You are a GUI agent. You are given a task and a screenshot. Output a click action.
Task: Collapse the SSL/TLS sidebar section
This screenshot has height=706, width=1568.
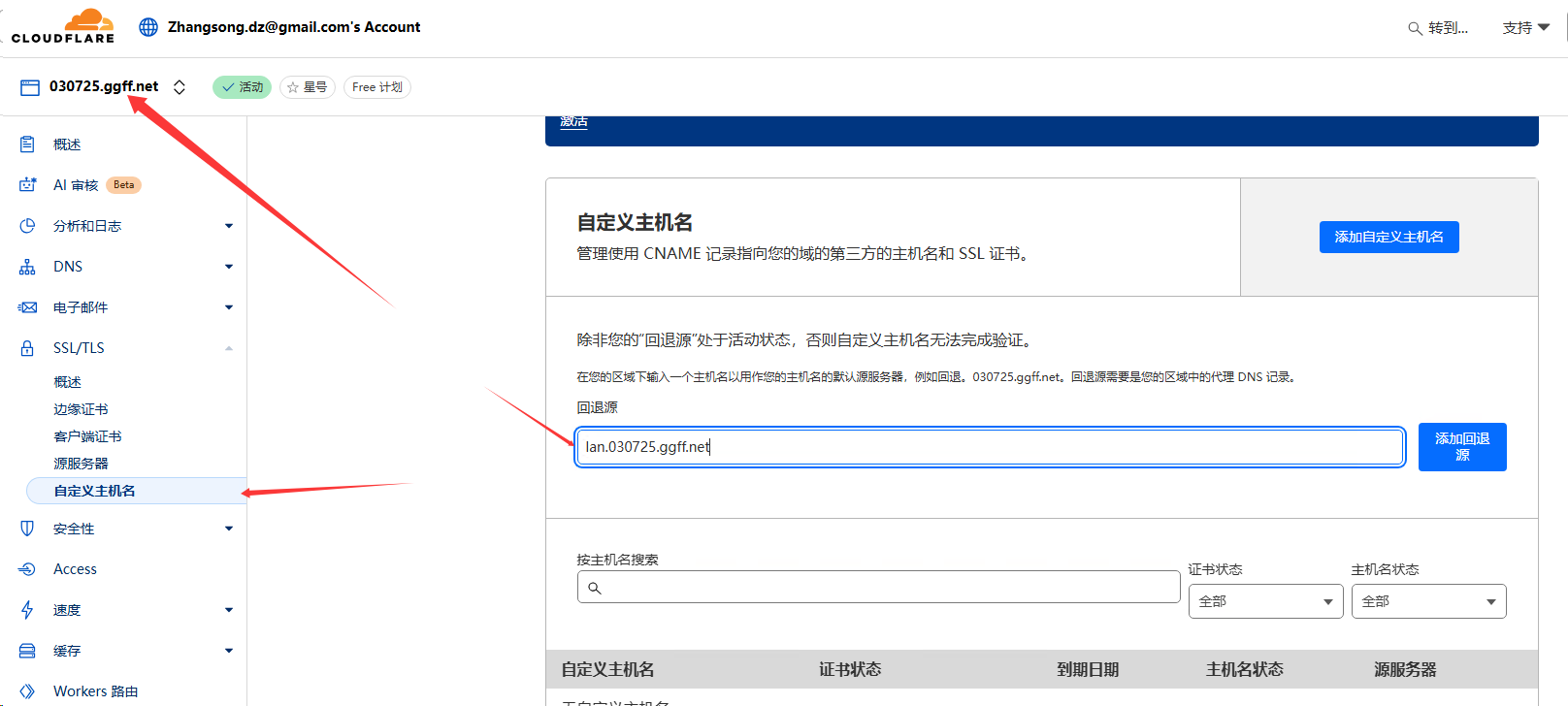point(229,348)
